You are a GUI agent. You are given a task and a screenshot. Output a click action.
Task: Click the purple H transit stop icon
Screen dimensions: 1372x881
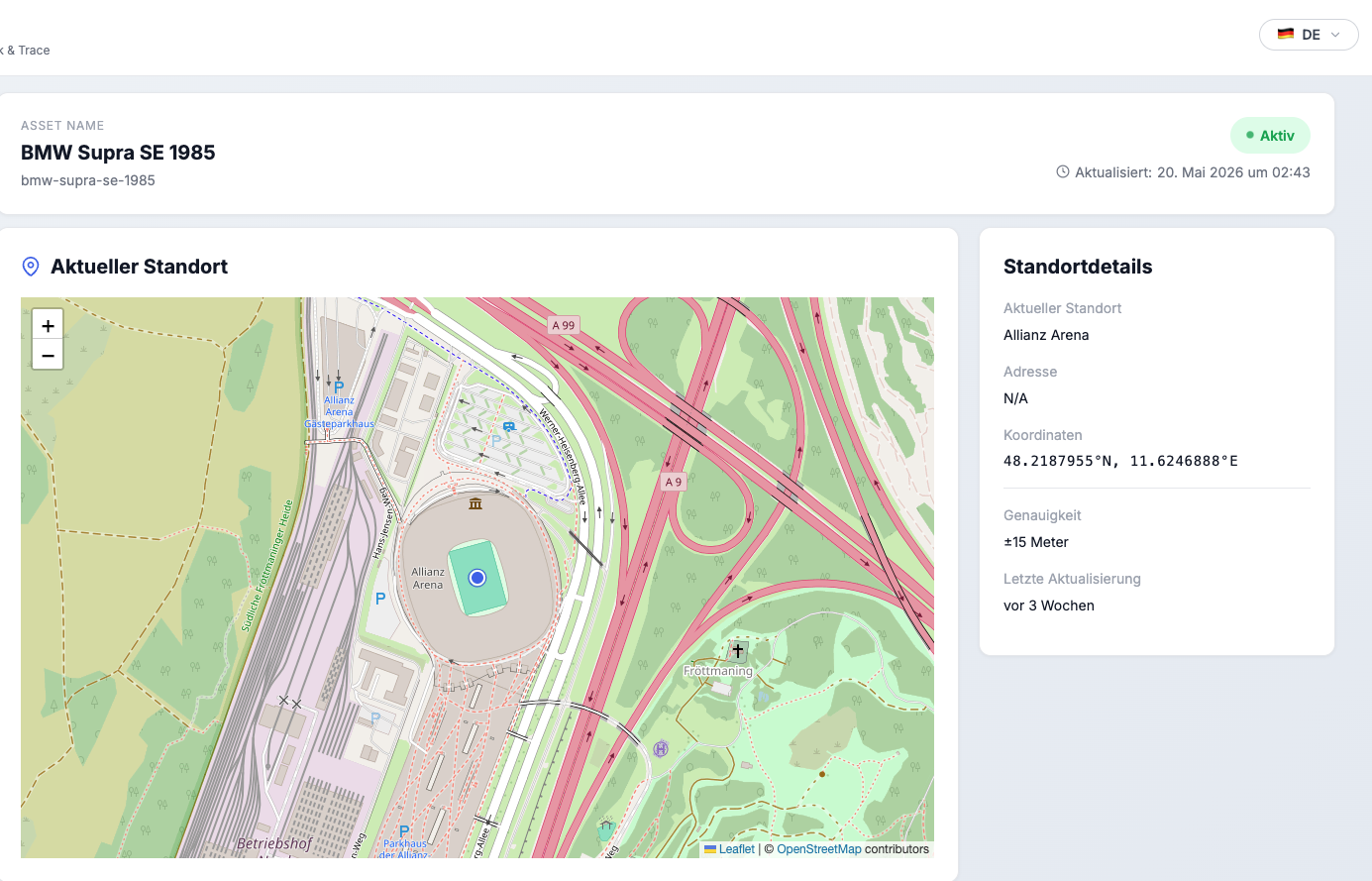pos(661,749)
